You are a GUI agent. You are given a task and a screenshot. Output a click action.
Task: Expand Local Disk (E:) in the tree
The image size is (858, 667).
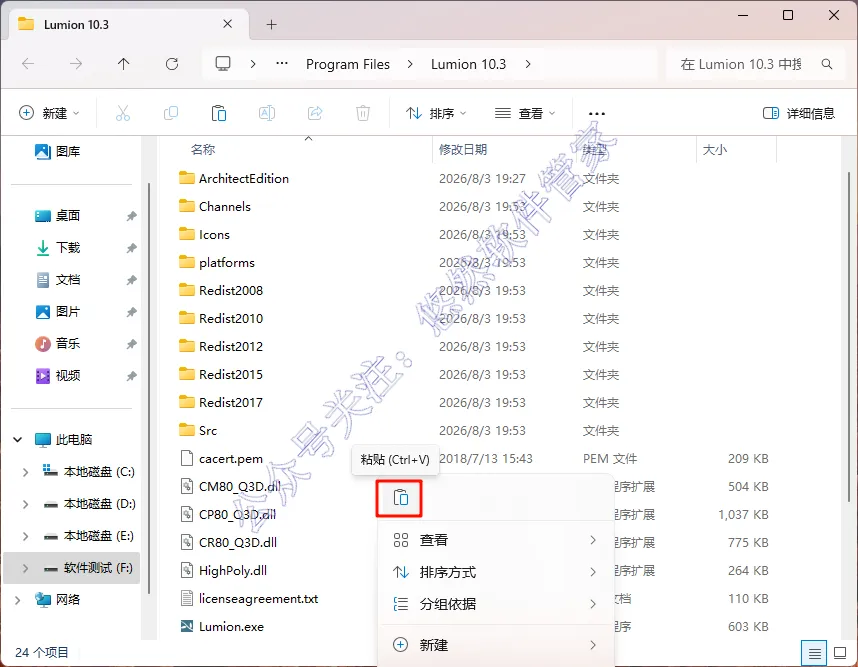click(25, 536)
